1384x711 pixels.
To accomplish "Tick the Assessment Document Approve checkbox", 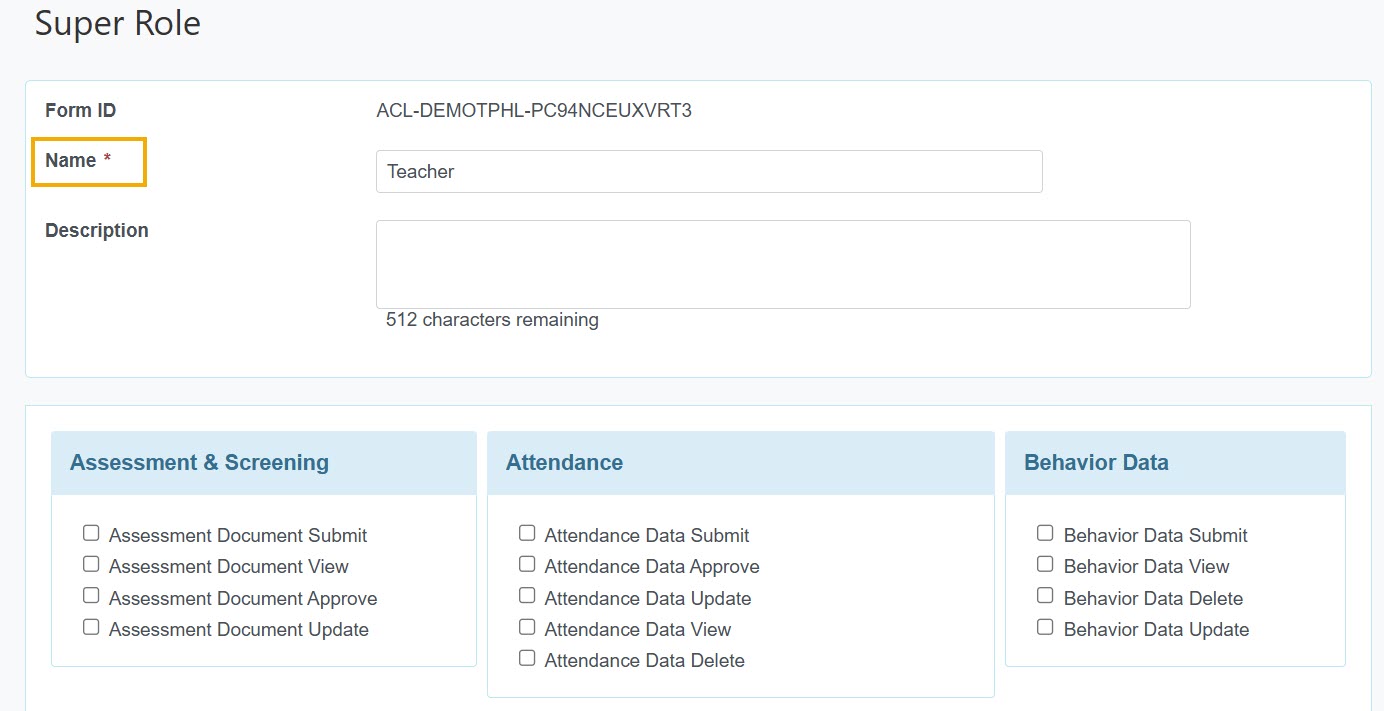I will [91, 596].
